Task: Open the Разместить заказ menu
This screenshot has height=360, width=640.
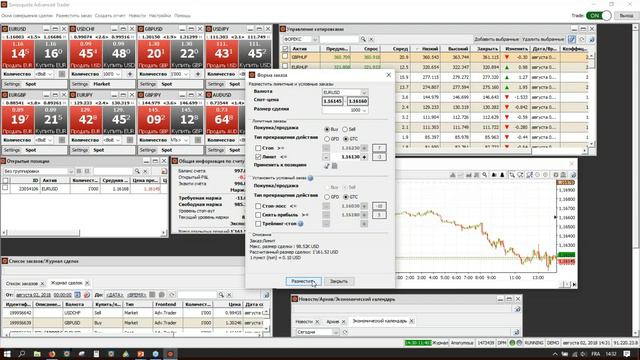Action: pyautogui.click(x=74, y=16)
